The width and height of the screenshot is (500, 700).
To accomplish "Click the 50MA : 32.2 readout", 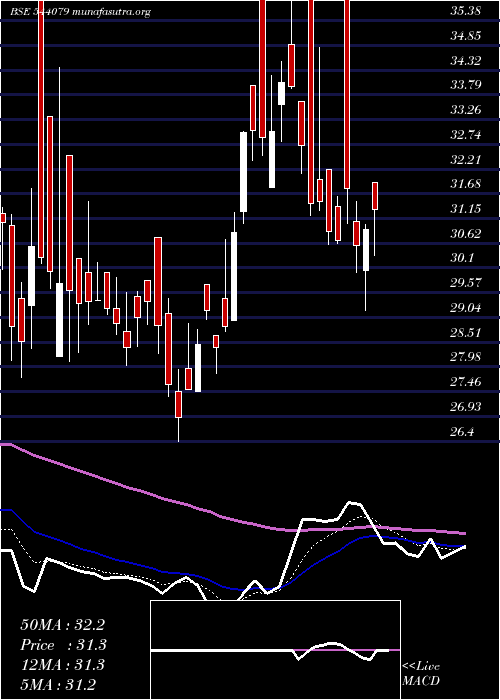I will [x=62, y=625].
